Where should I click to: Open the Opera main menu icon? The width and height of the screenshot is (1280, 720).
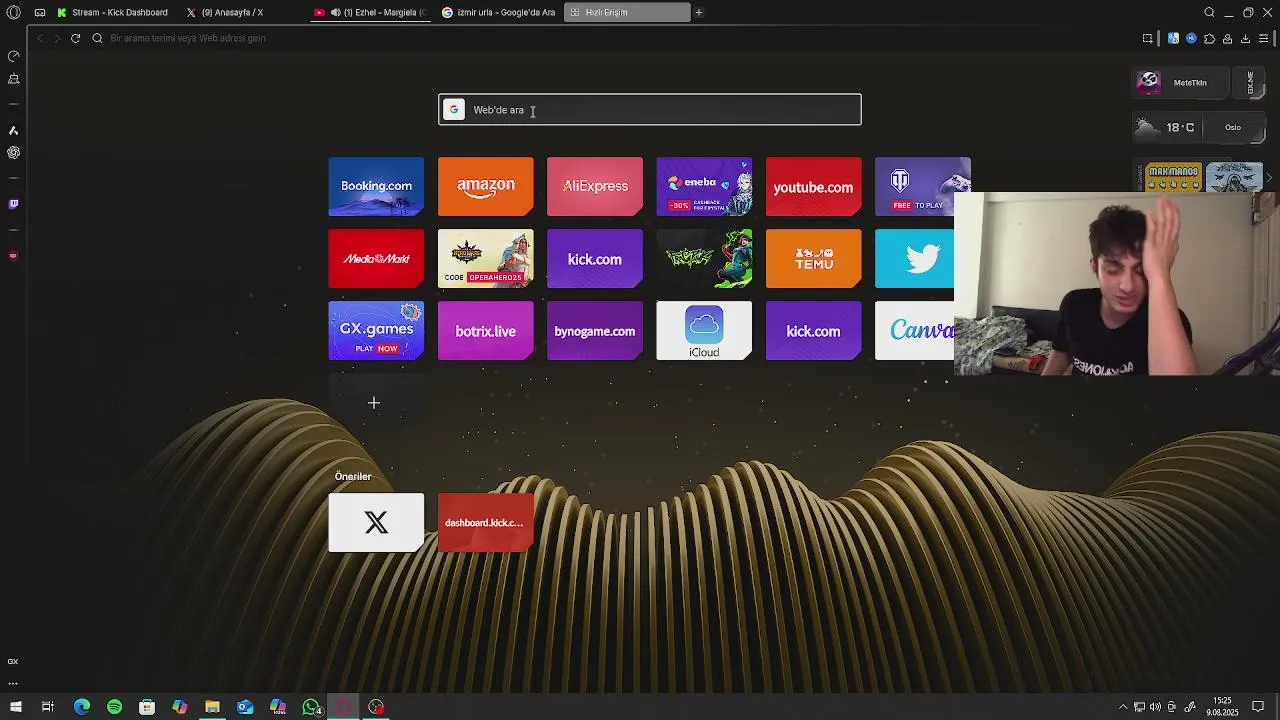coord(14,12)
